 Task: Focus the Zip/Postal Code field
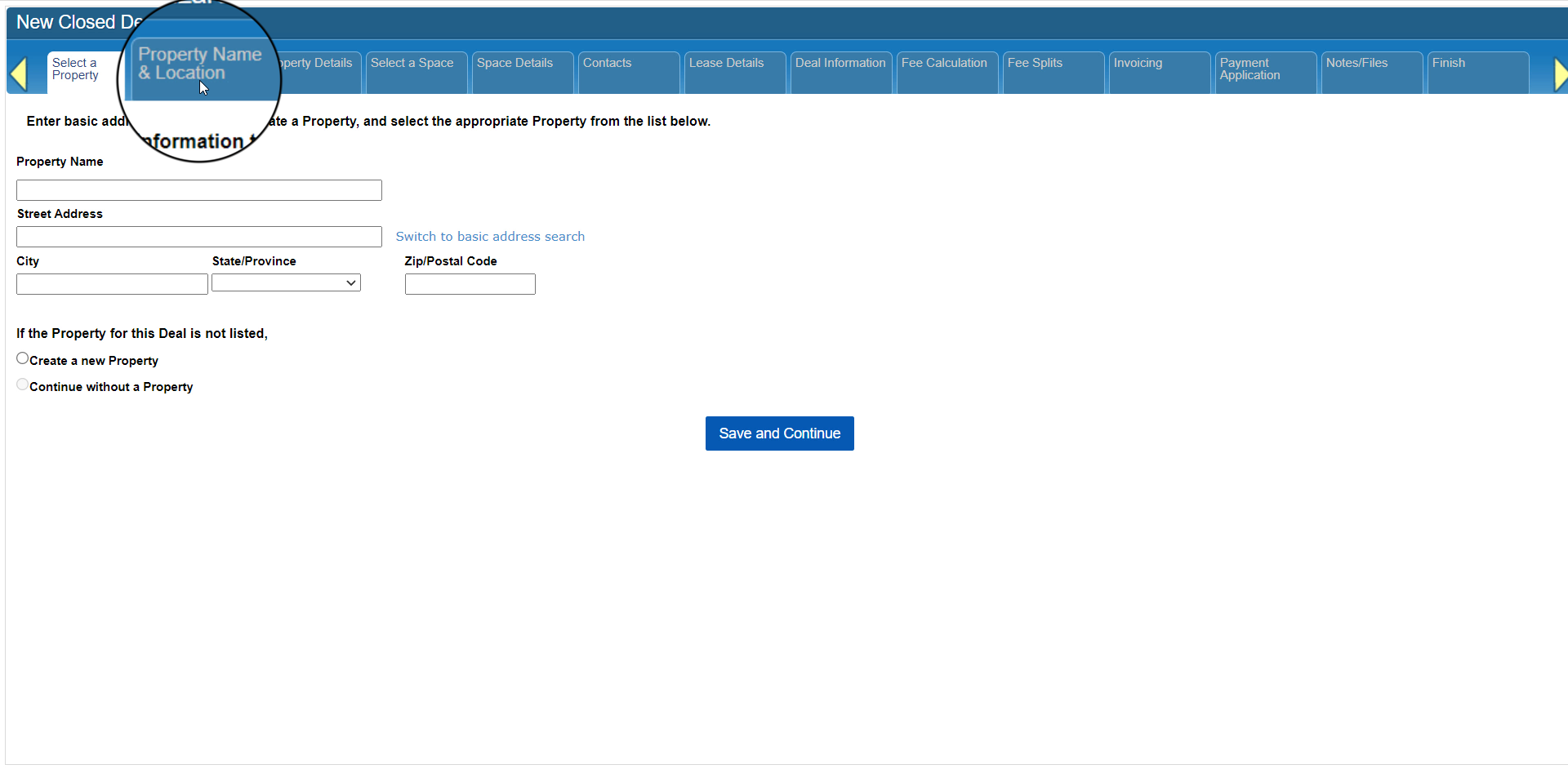[x=470, y=284]
